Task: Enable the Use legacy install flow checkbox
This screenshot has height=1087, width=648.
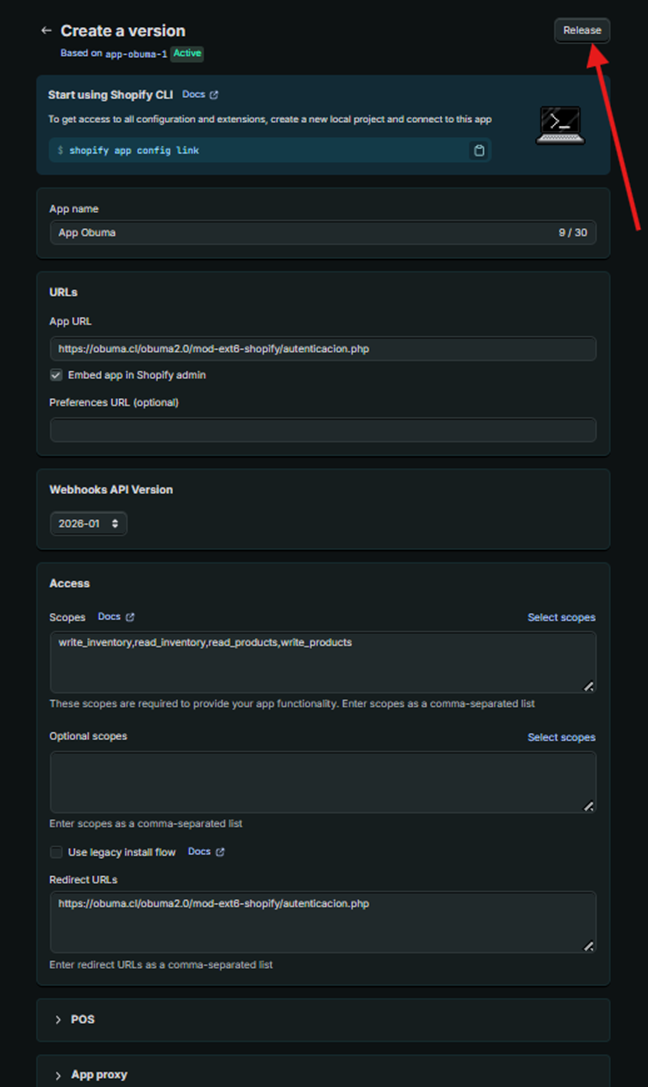Action: pyautogui.click(x=56, y=852)
